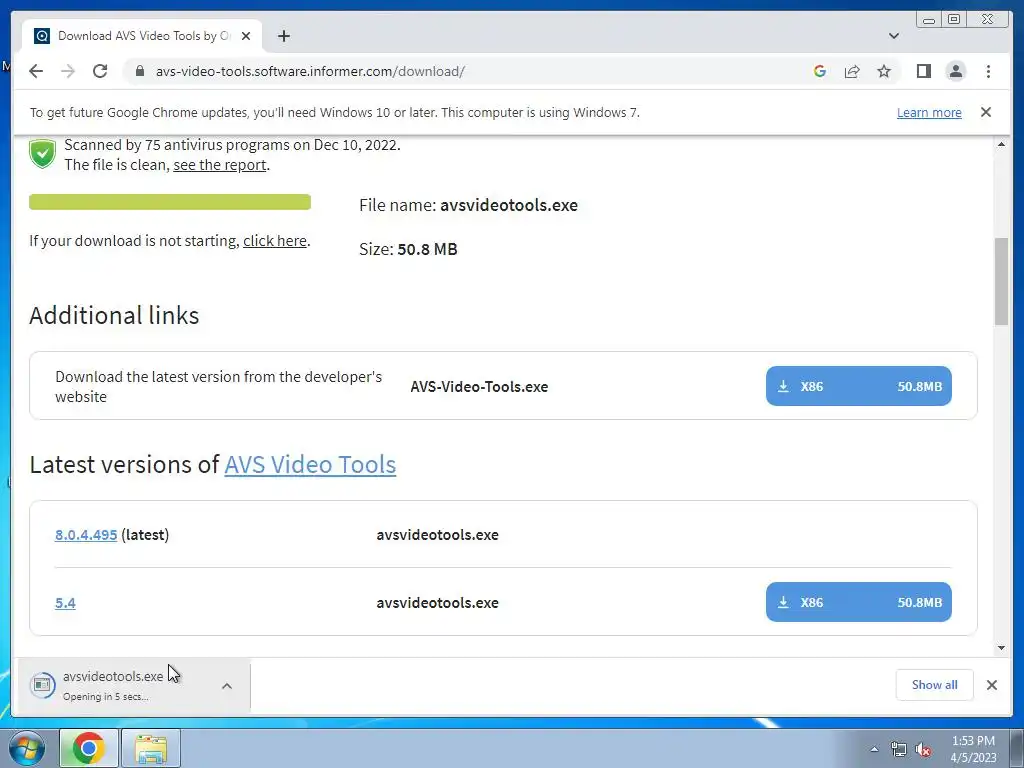1024x768 pixels.
Task: Open the AVS Video Tools heading link
Action: pos(310,464)
